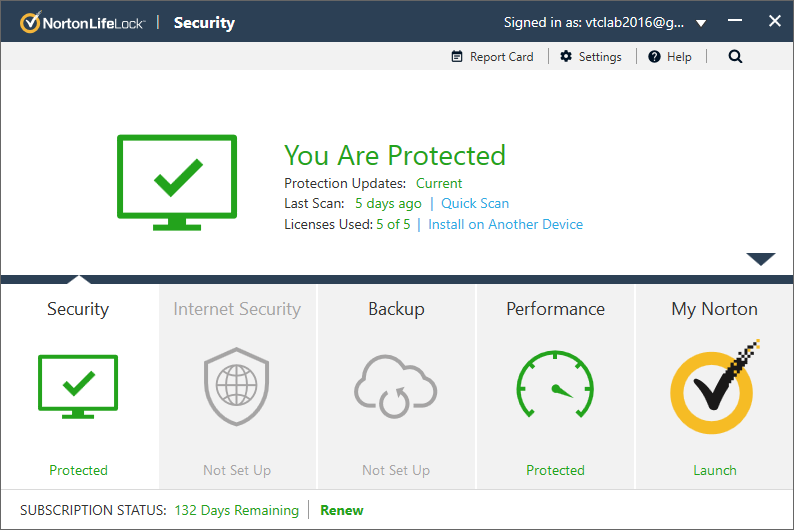Expand the signed-in account dropdown

tap(701, 23)
